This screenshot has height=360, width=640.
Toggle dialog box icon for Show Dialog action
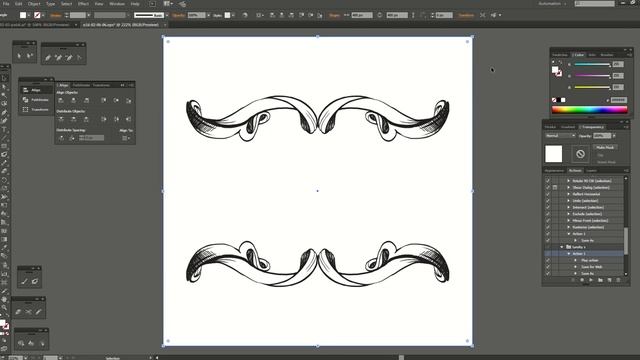(x=555, y=187)
